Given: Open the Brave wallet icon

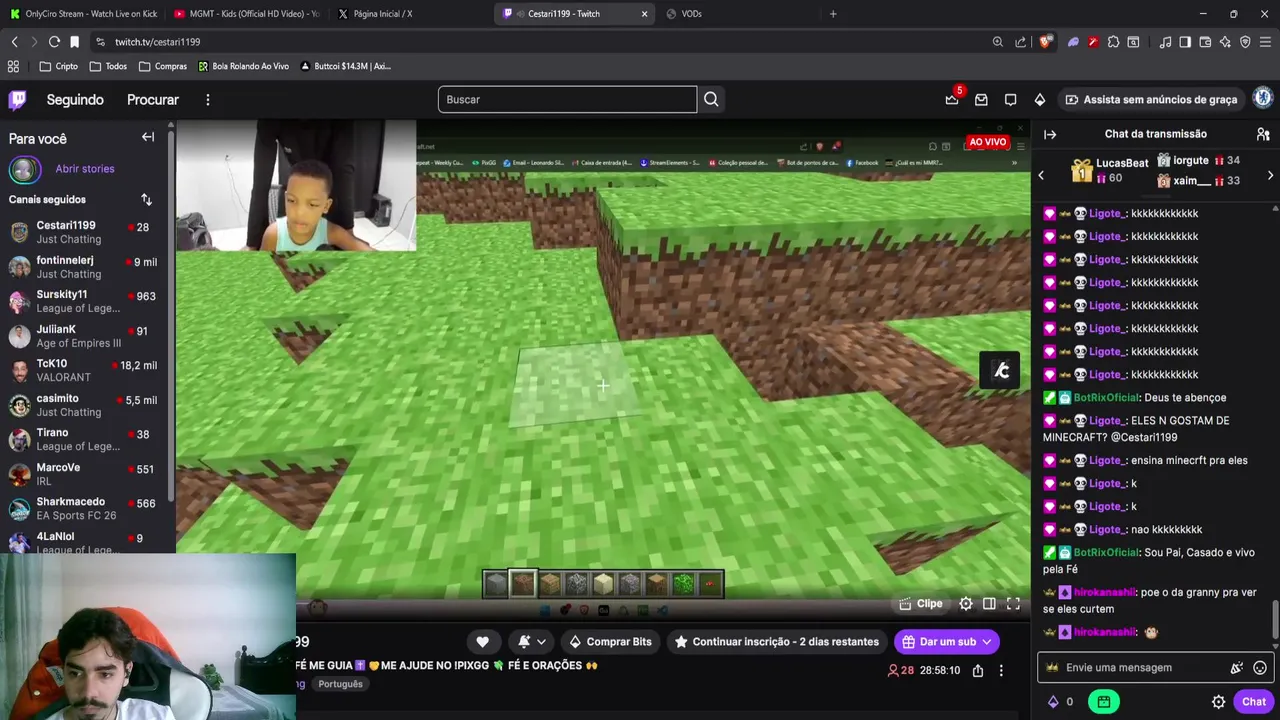Looking at the screenshot, I should [x=1205, y=42].
